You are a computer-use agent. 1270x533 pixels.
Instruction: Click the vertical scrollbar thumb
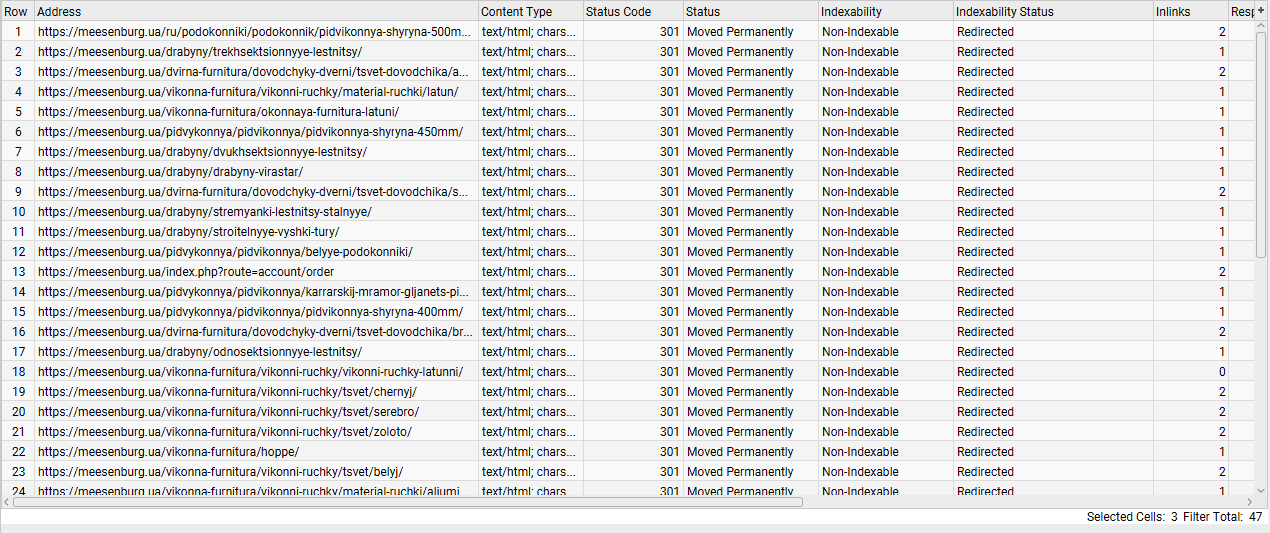tap(1261, 145)
